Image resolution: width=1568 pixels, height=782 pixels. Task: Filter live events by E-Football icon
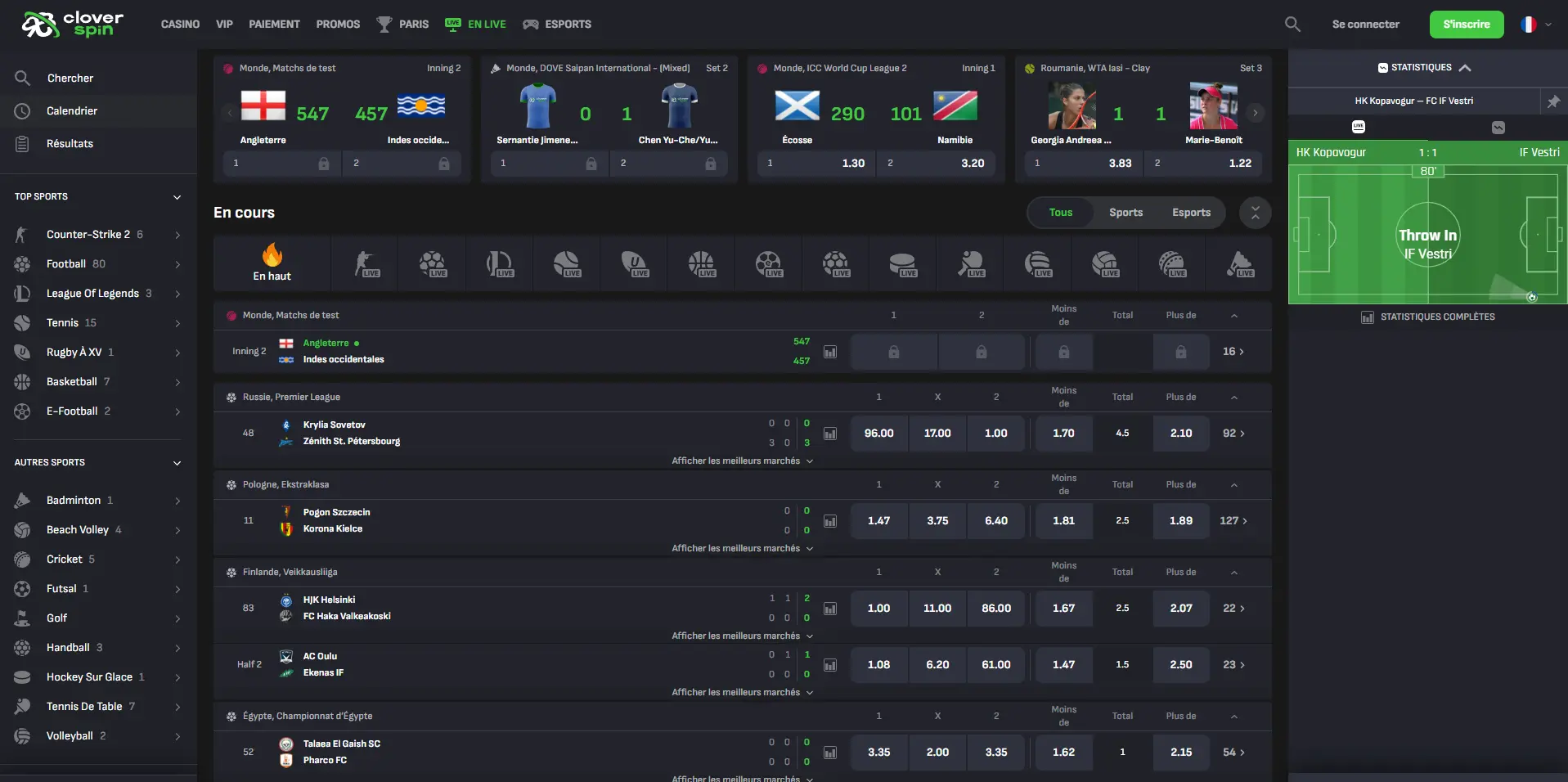tap(768, 263)
